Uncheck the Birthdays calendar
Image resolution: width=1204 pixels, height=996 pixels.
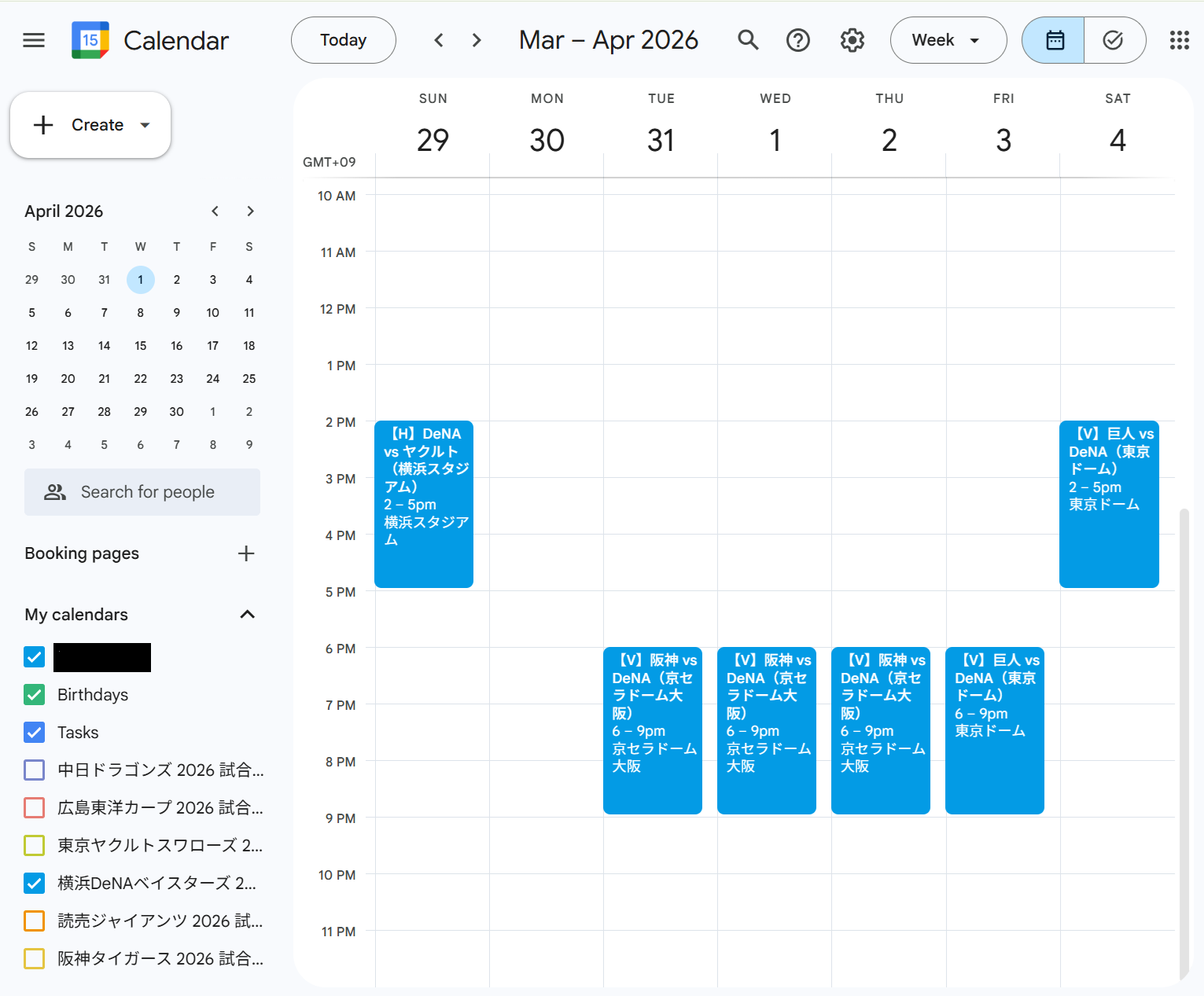point(35,695)
